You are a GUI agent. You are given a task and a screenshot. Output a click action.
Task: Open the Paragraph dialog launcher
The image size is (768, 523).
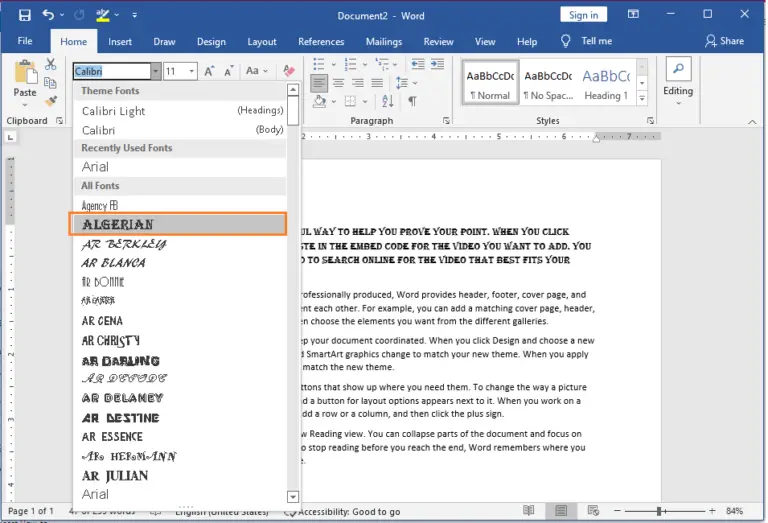[x=446, y=120]
